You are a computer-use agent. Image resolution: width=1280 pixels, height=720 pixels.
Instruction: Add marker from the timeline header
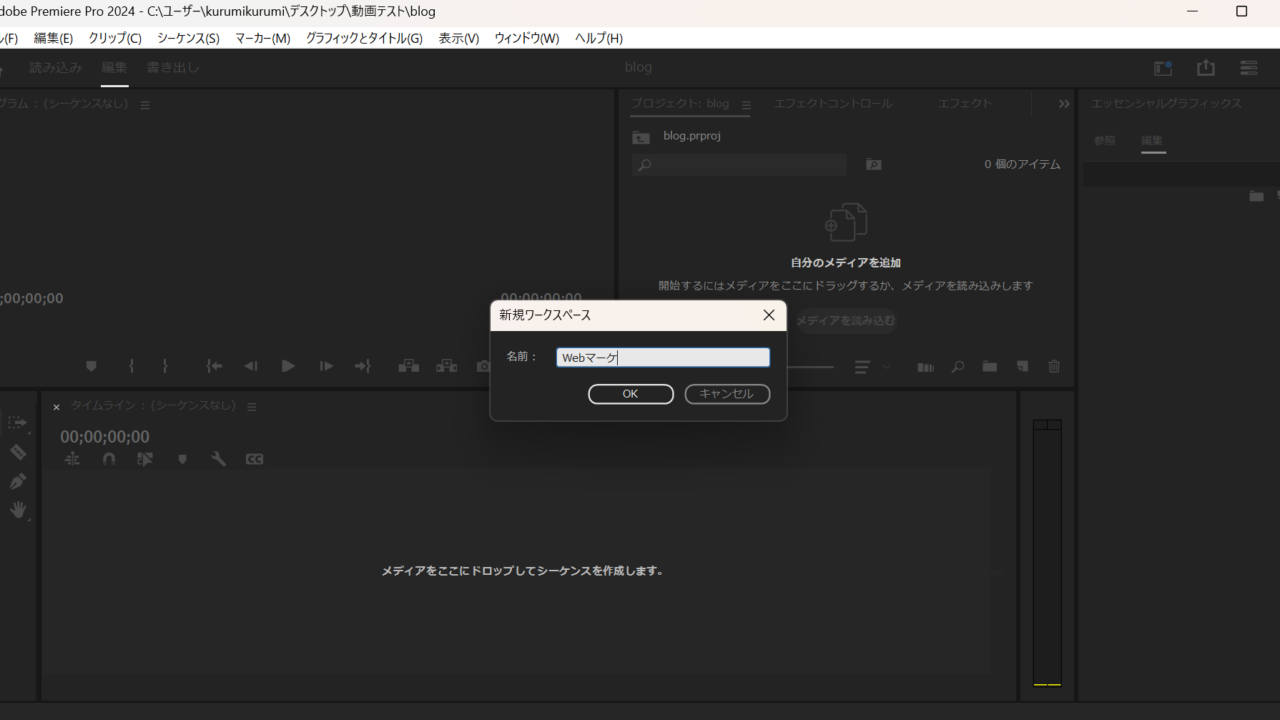point(182,459)
